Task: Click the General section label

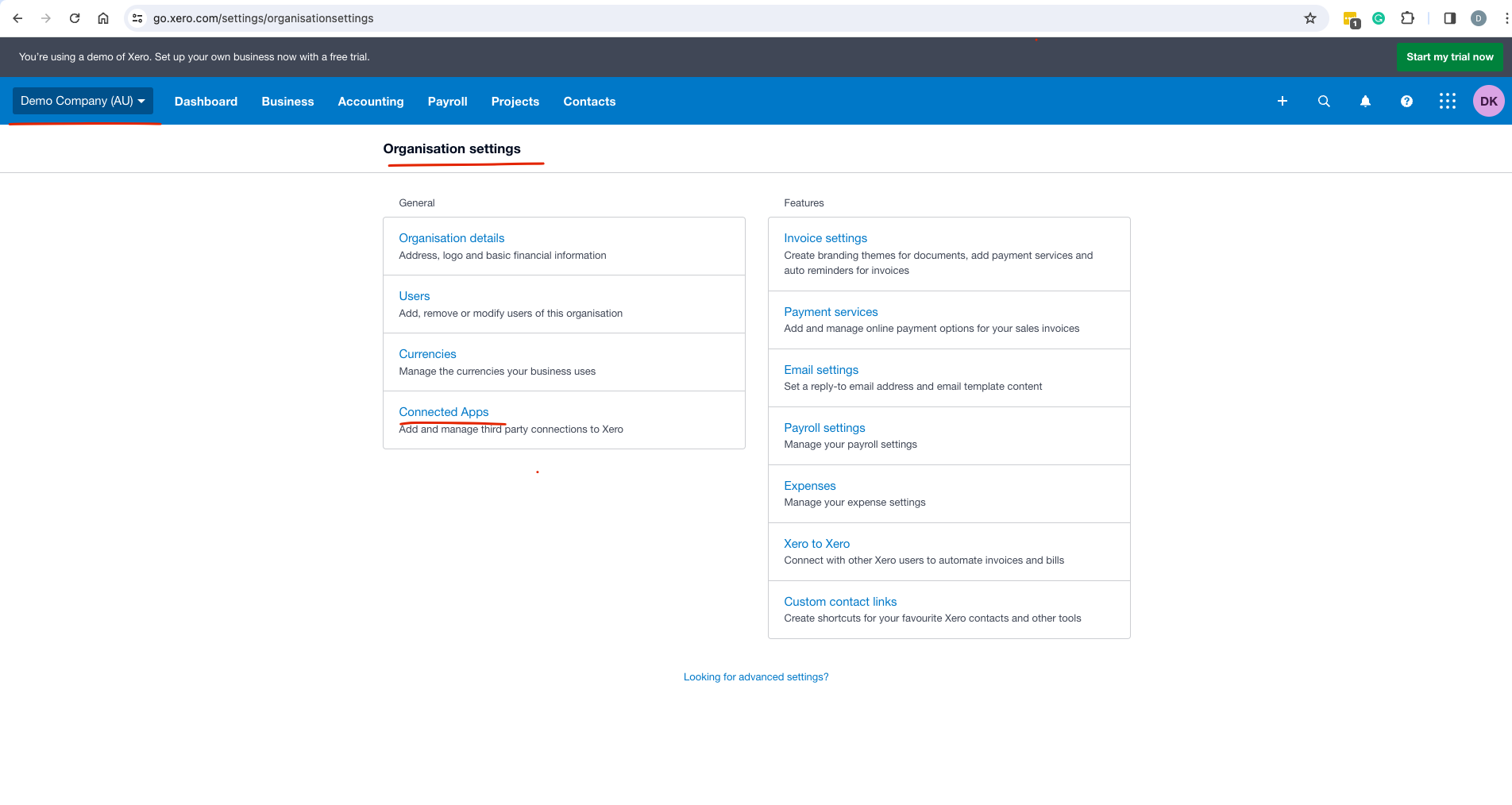Action: [416, 203]
